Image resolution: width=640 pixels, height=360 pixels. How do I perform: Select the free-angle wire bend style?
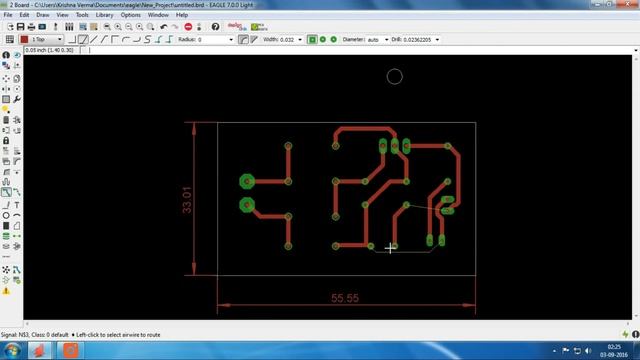coord(94,40)
